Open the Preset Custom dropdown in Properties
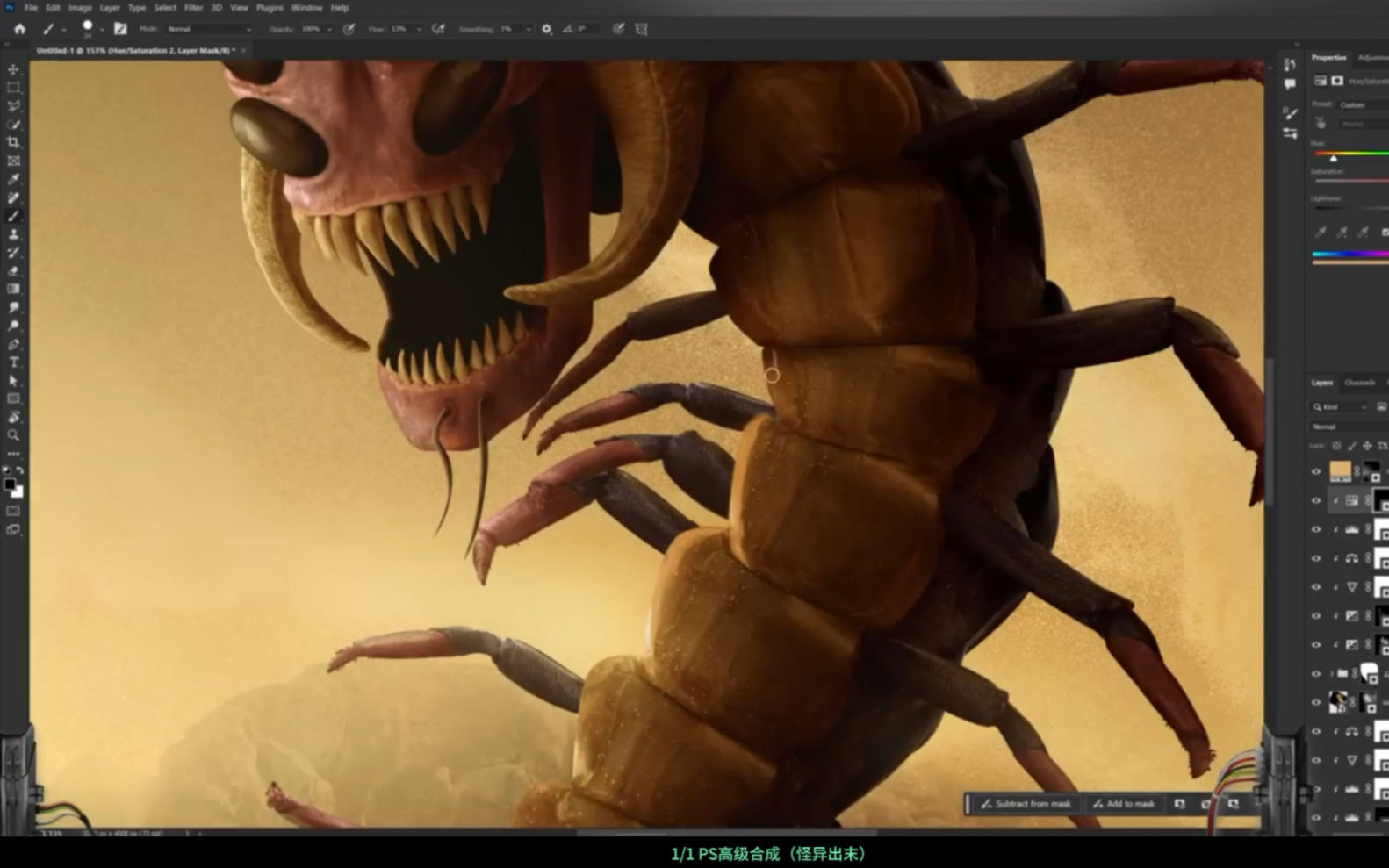 tap(1363, 104)
